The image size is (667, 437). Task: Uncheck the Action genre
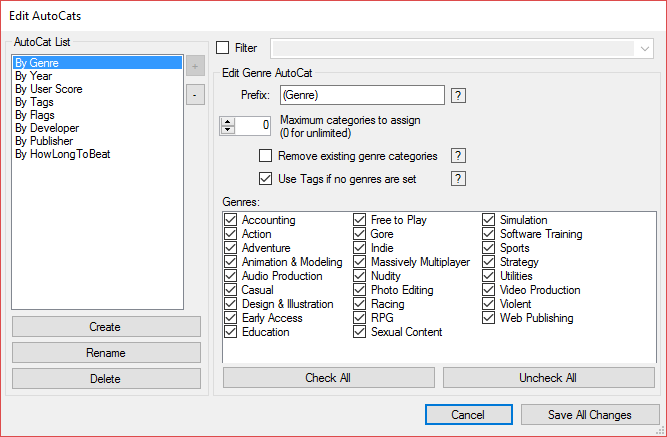tap(231, 234)
